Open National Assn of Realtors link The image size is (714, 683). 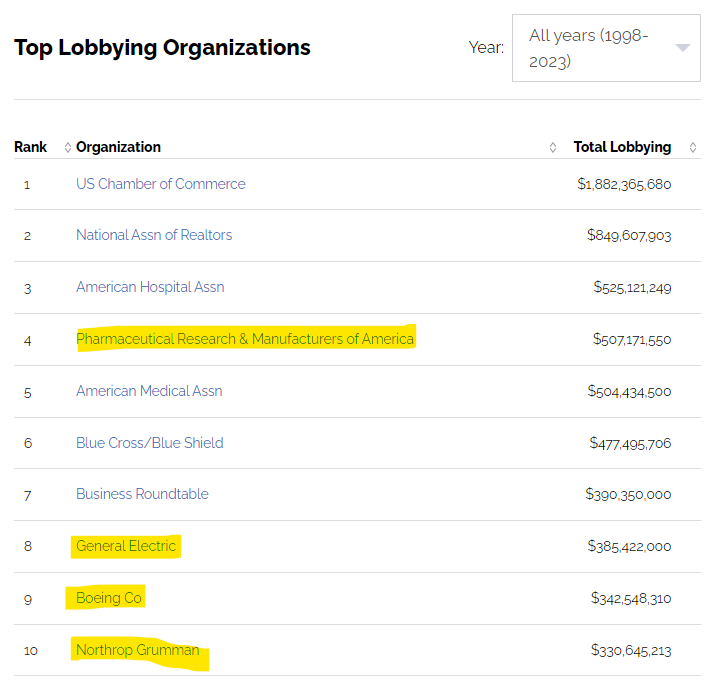[x=154, y=235]
